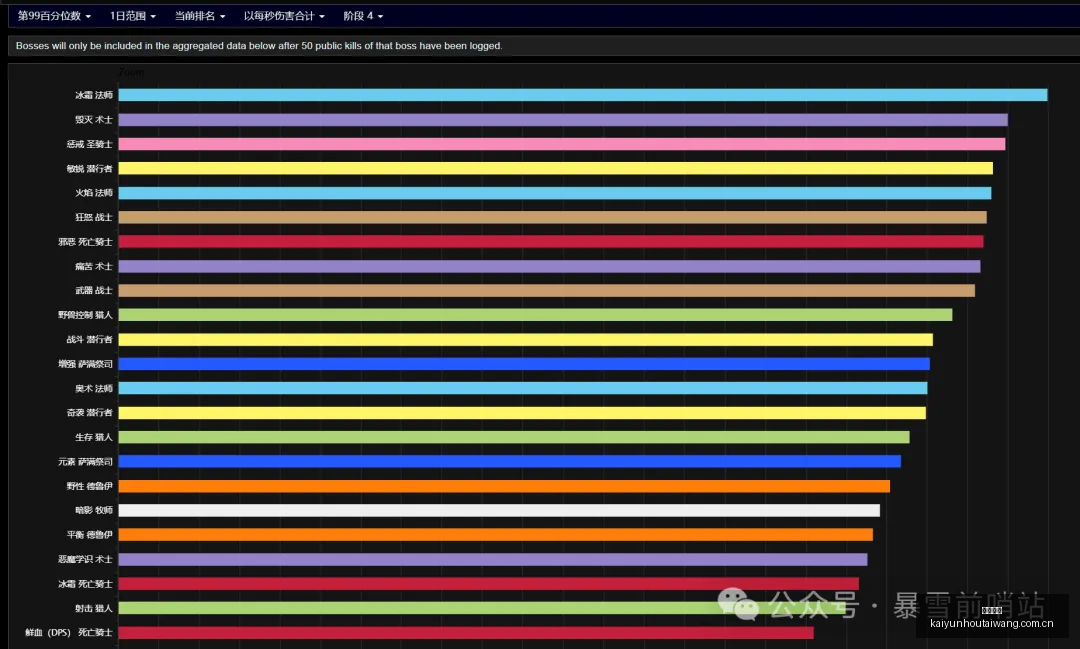Select the tan bar for 武器 战士
Viewport: 1080px width, 649px height.
546,291
